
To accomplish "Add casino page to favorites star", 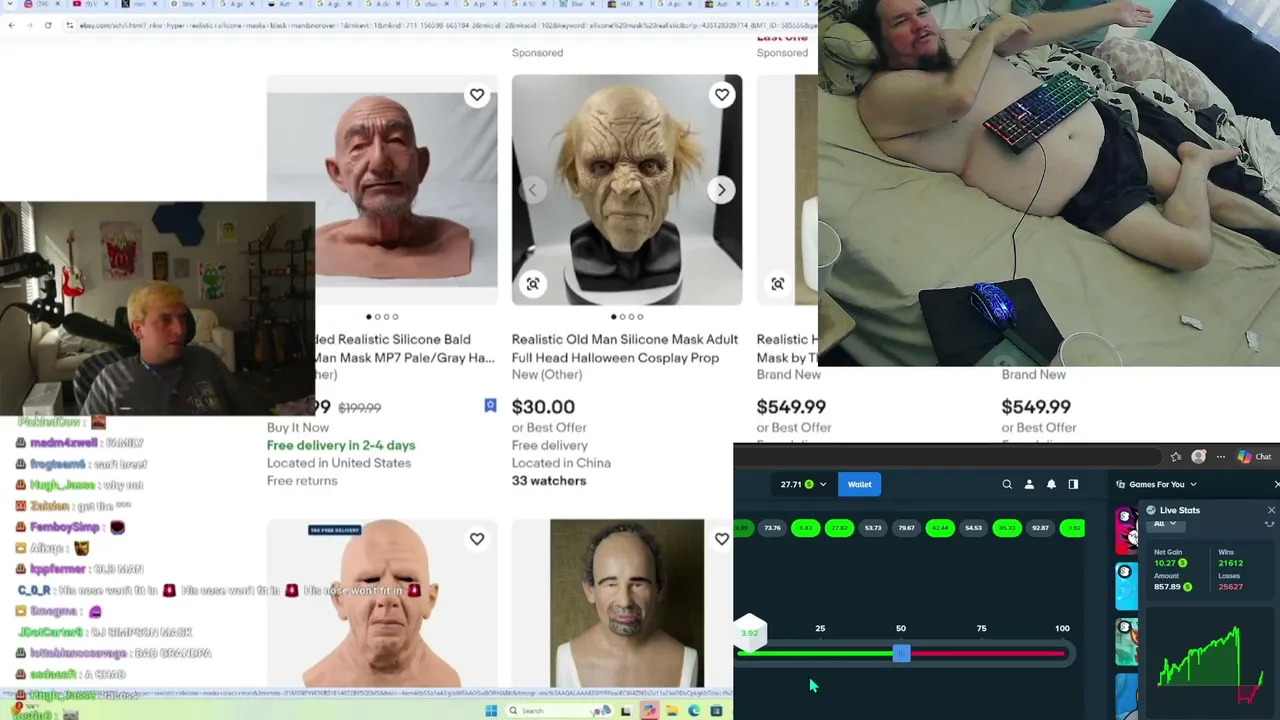I will (x=1176, y=457).
